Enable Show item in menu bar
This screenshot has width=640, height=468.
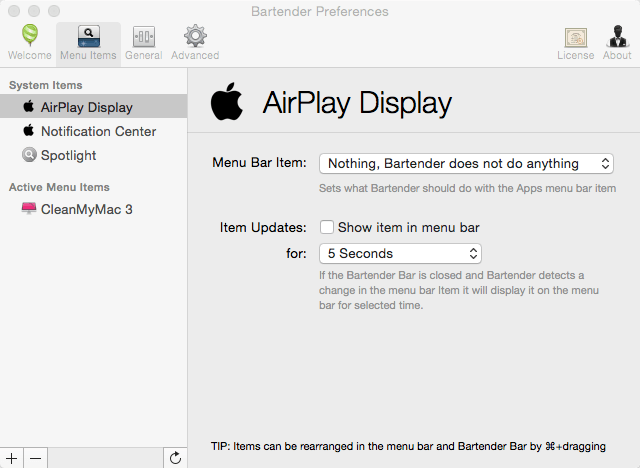click(x=327, y=227)
